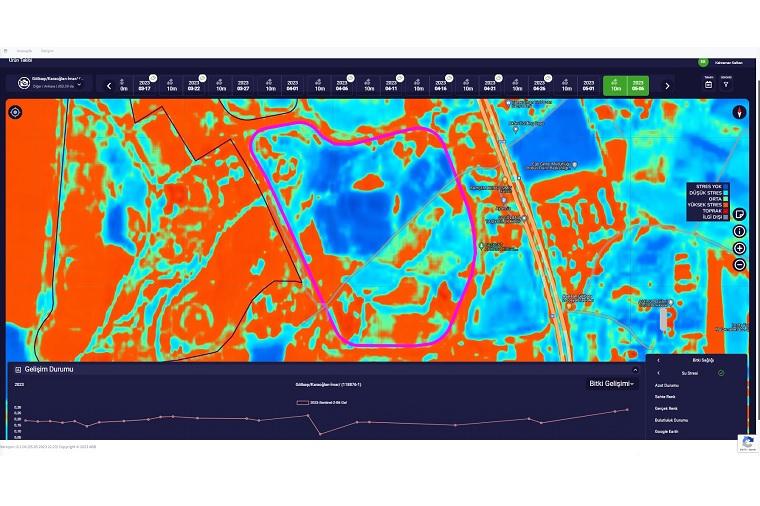This screenshot has width=760, height=506.
Task: Click the YÜKSEK STRES legend color swatch
Action: [x=727, y=205]
